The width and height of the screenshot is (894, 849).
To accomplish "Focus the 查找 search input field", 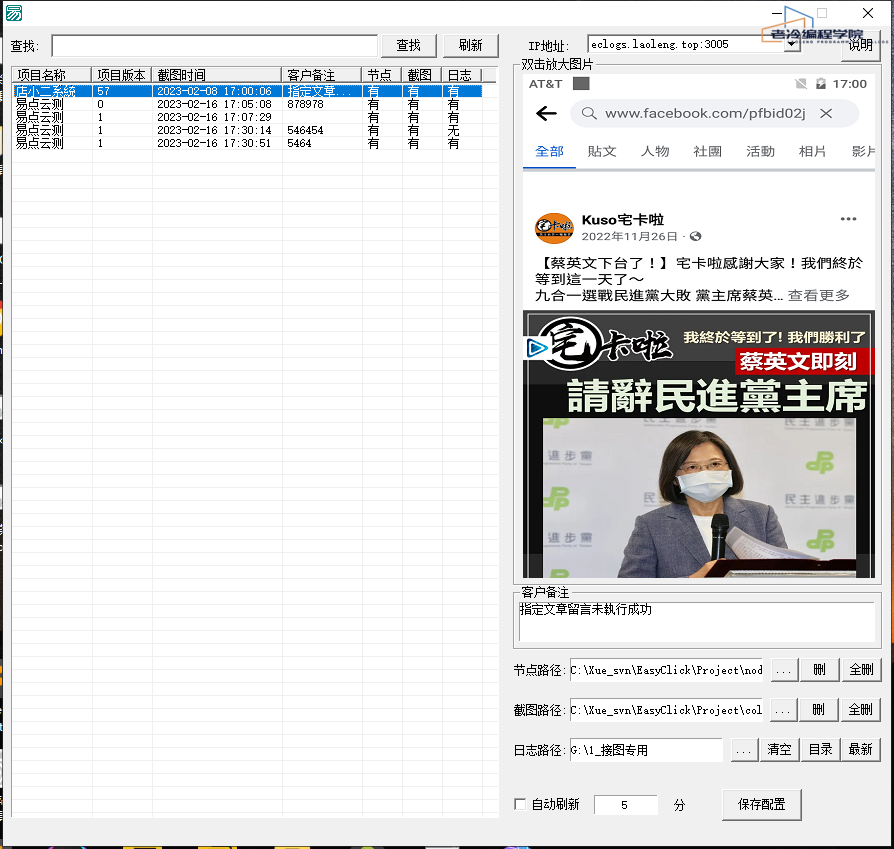I will click(214, 46).
